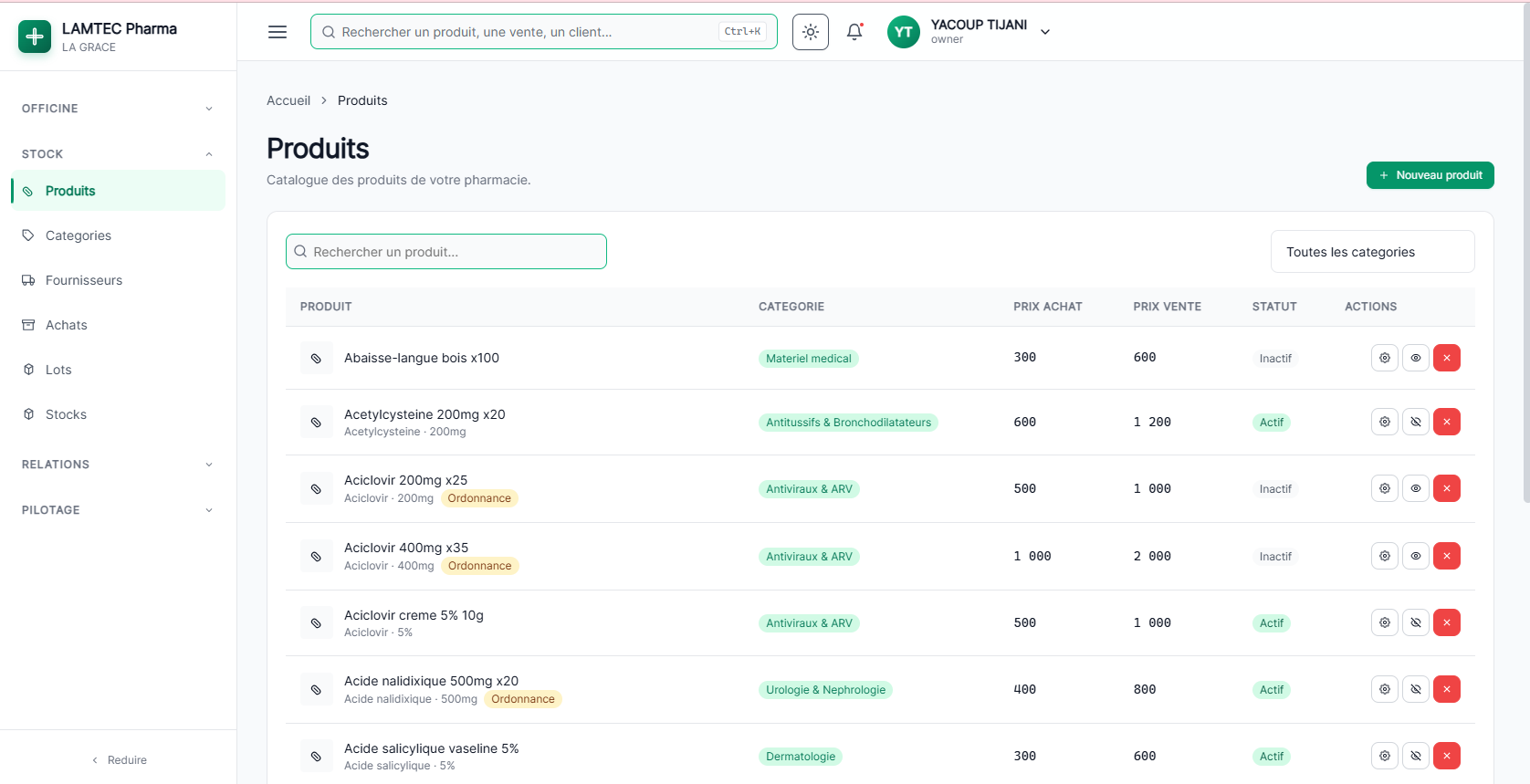1530x784 pixels.
Task: Open settings gear for Aciclovir 200mg x25
Action: click(x=1385, y=488)
